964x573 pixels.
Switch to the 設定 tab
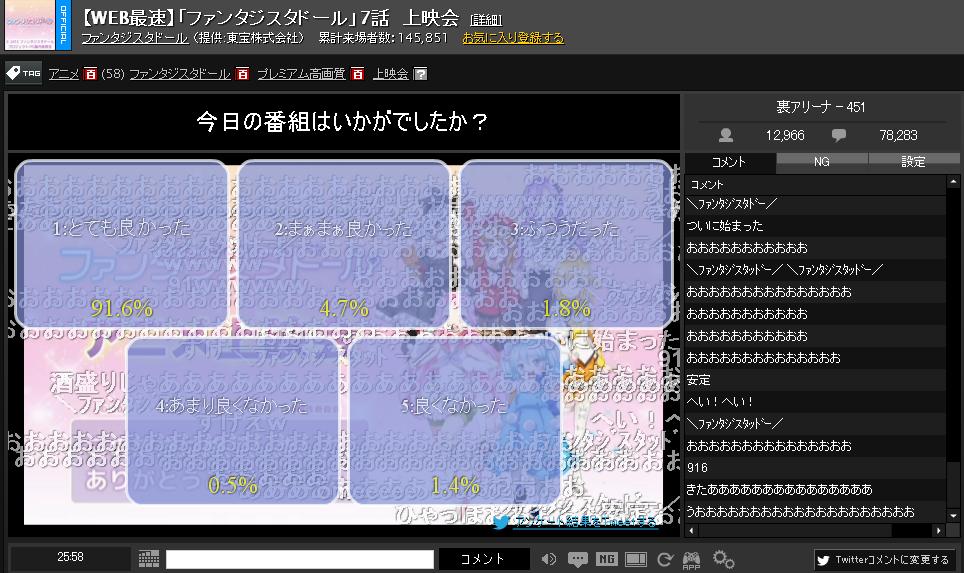(x=914, y=161)
